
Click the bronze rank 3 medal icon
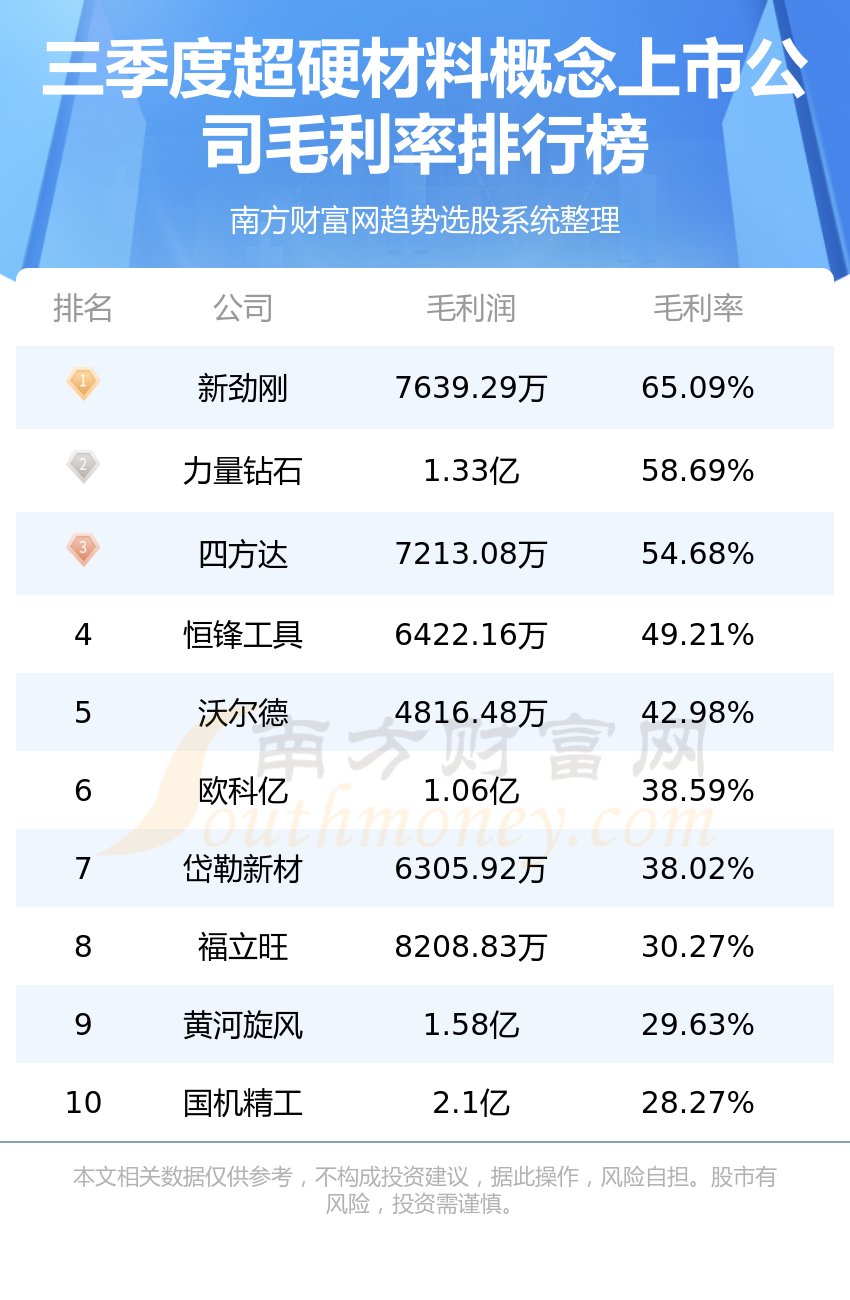[83, 549]
